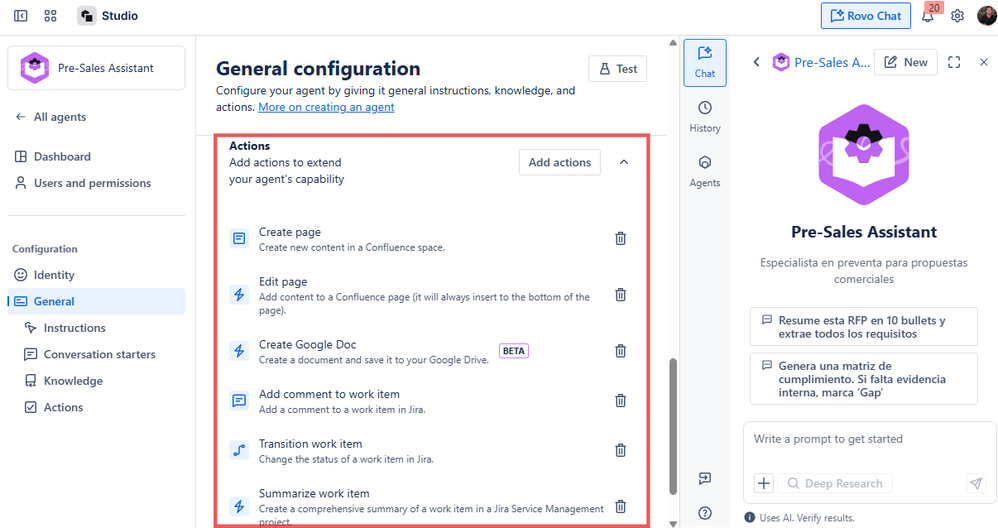998x528 pixels.
Task: Click the Add comment action icon
Action: tap(239, 401)
